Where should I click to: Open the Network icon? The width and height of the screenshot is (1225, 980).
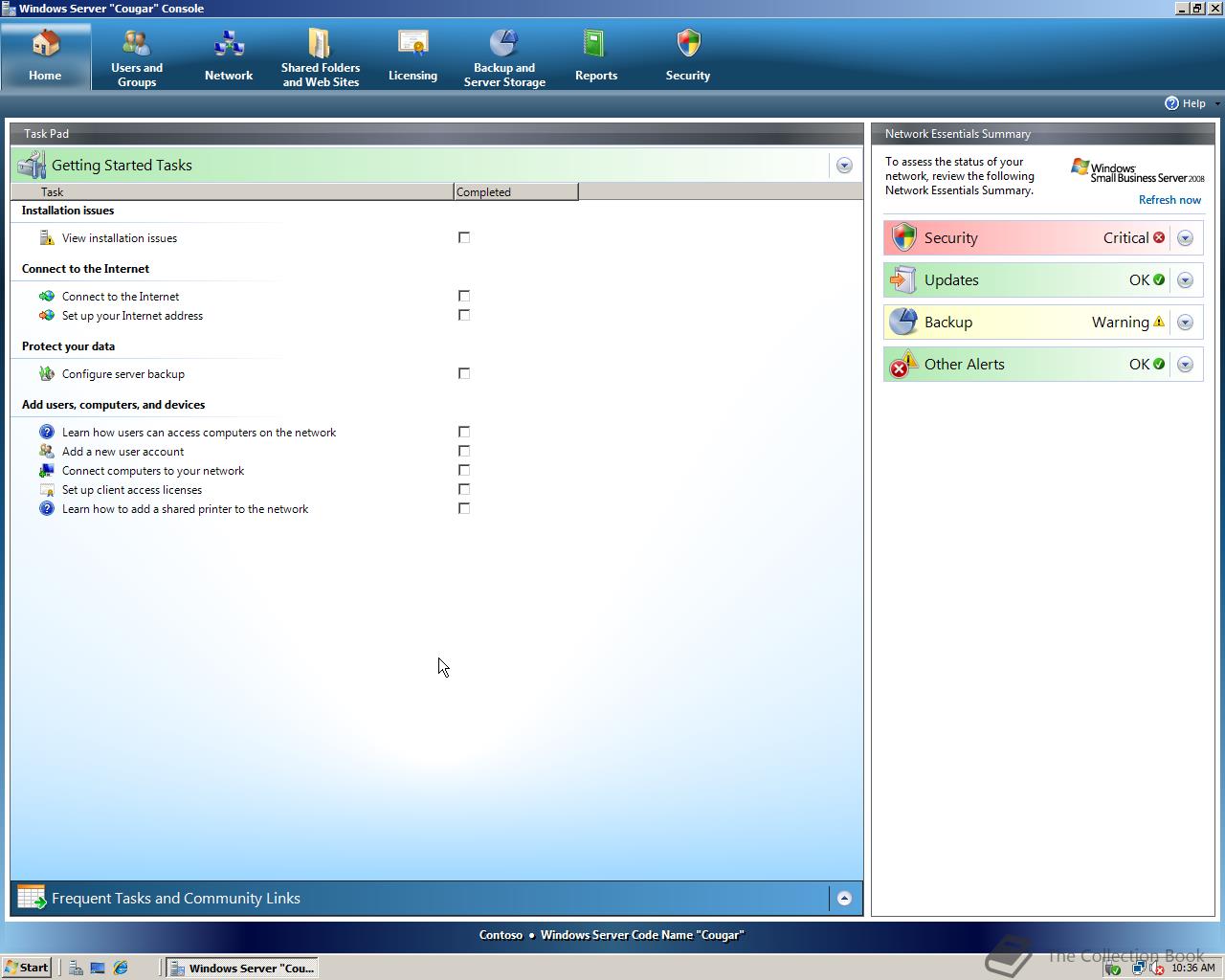(229, 43)
